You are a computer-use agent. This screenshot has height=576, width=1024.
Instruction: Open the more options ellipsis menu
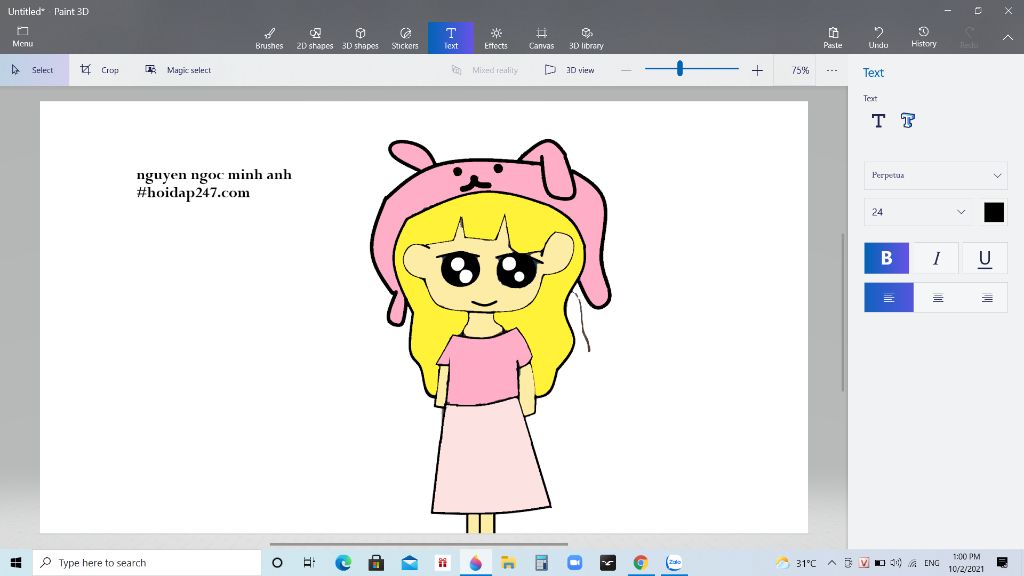click(x=831, y=70)
